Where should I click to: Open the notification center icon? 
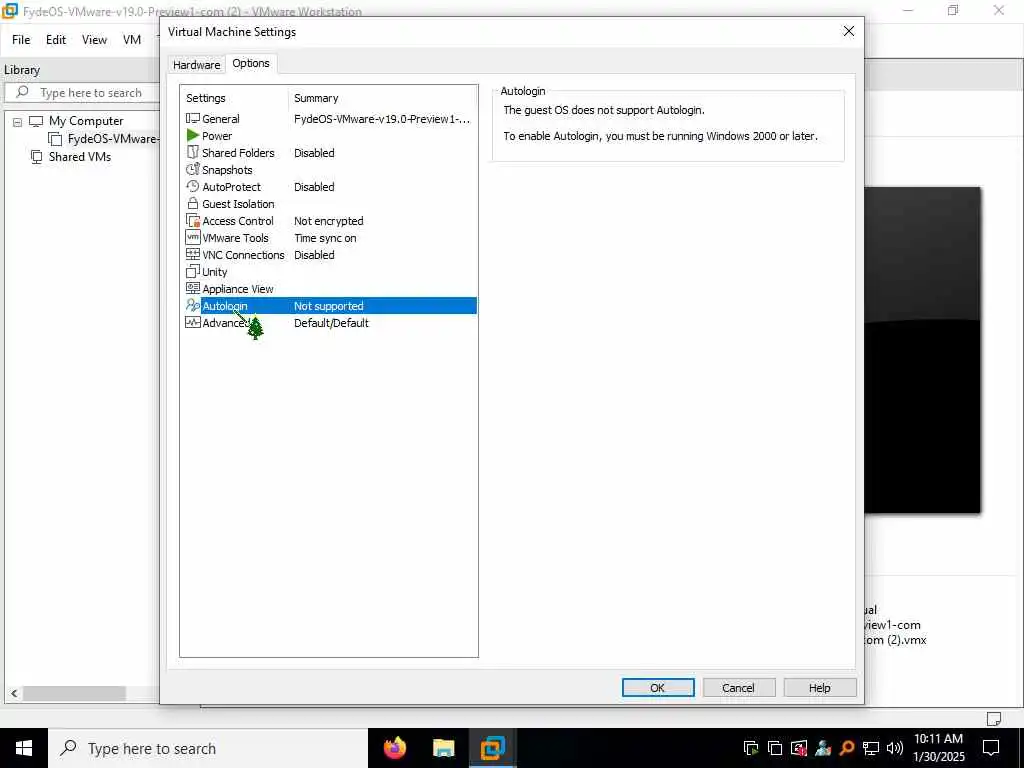[991, 748]
